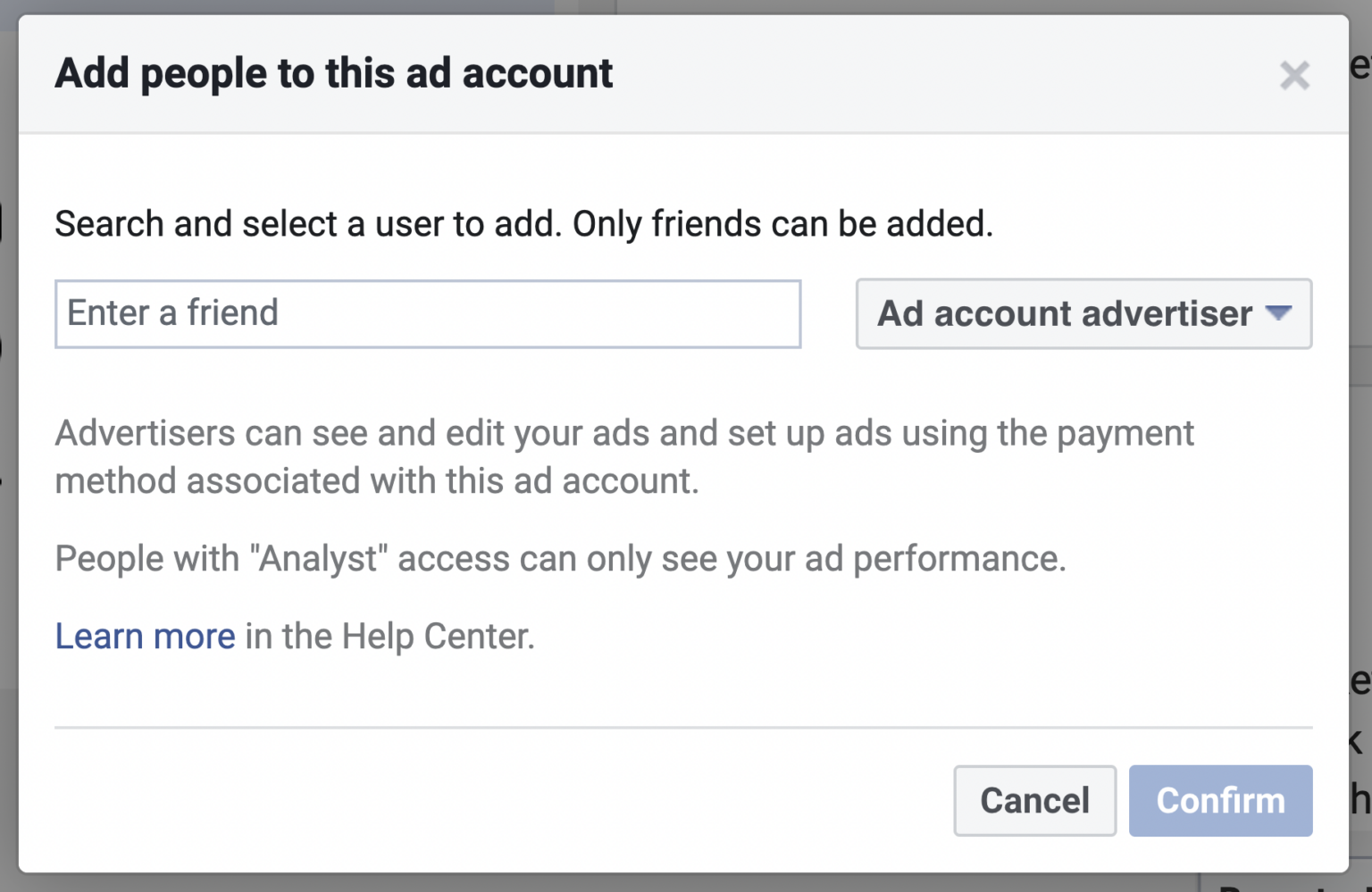Click the X in the top right corner

(1294, 75)
